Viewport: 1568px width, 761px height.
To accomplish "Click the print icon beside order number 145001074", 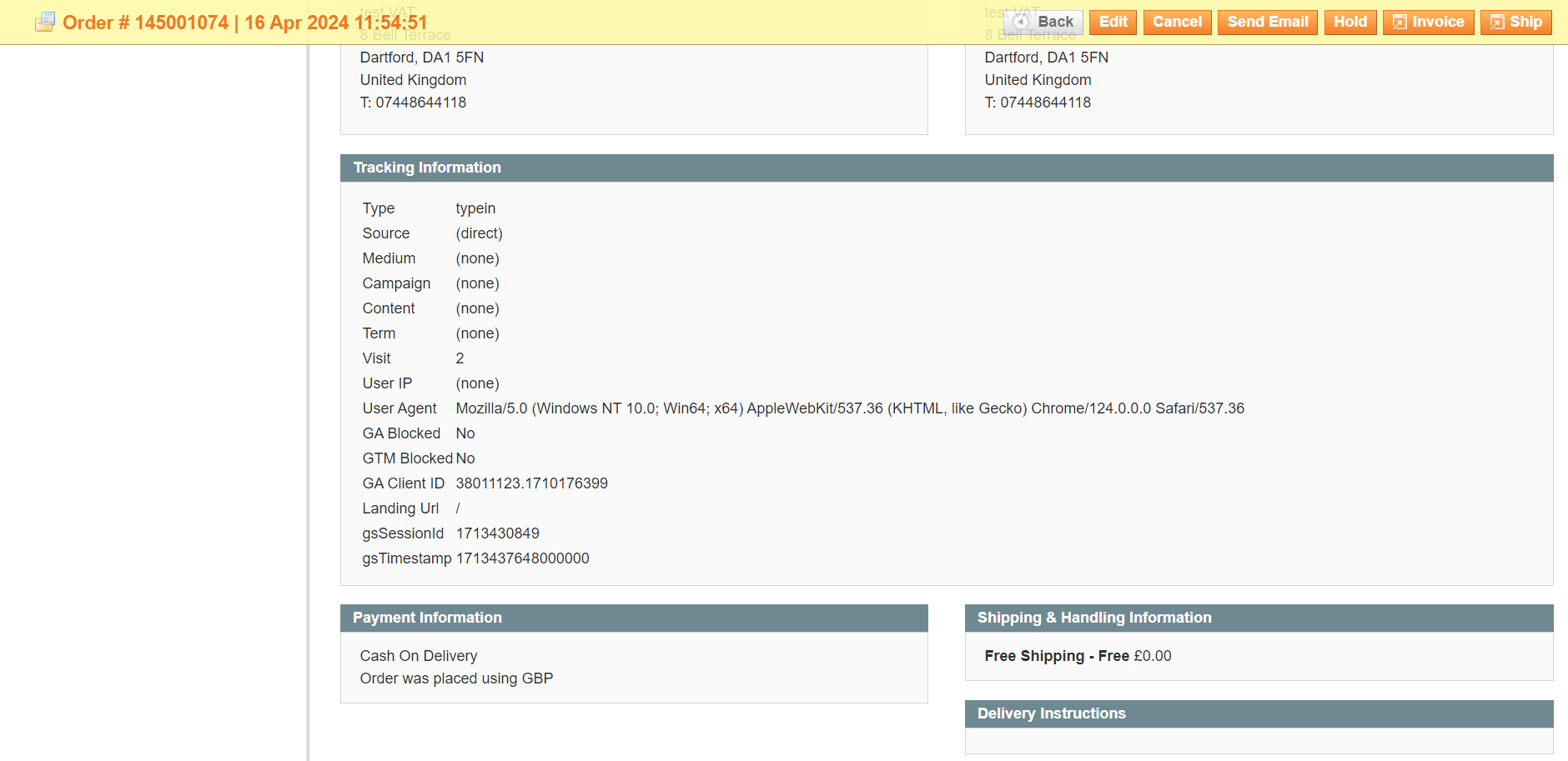I will pyautogui.click(x=43, y=22).
